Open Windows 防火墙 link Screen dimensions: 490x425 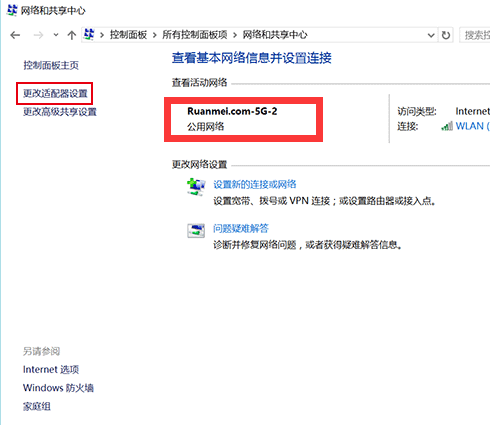(x=58, y=388)
